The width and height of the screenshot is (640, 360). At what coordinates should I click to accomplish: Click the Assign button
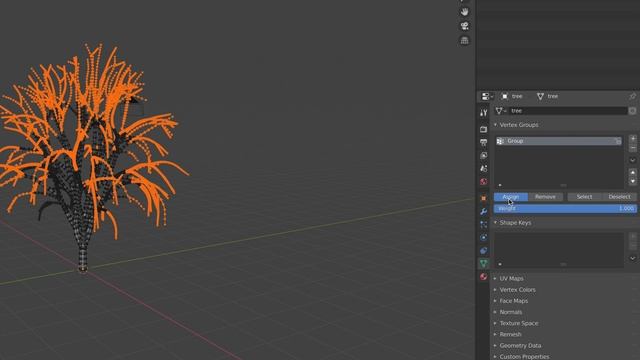[x=511, y=197]
